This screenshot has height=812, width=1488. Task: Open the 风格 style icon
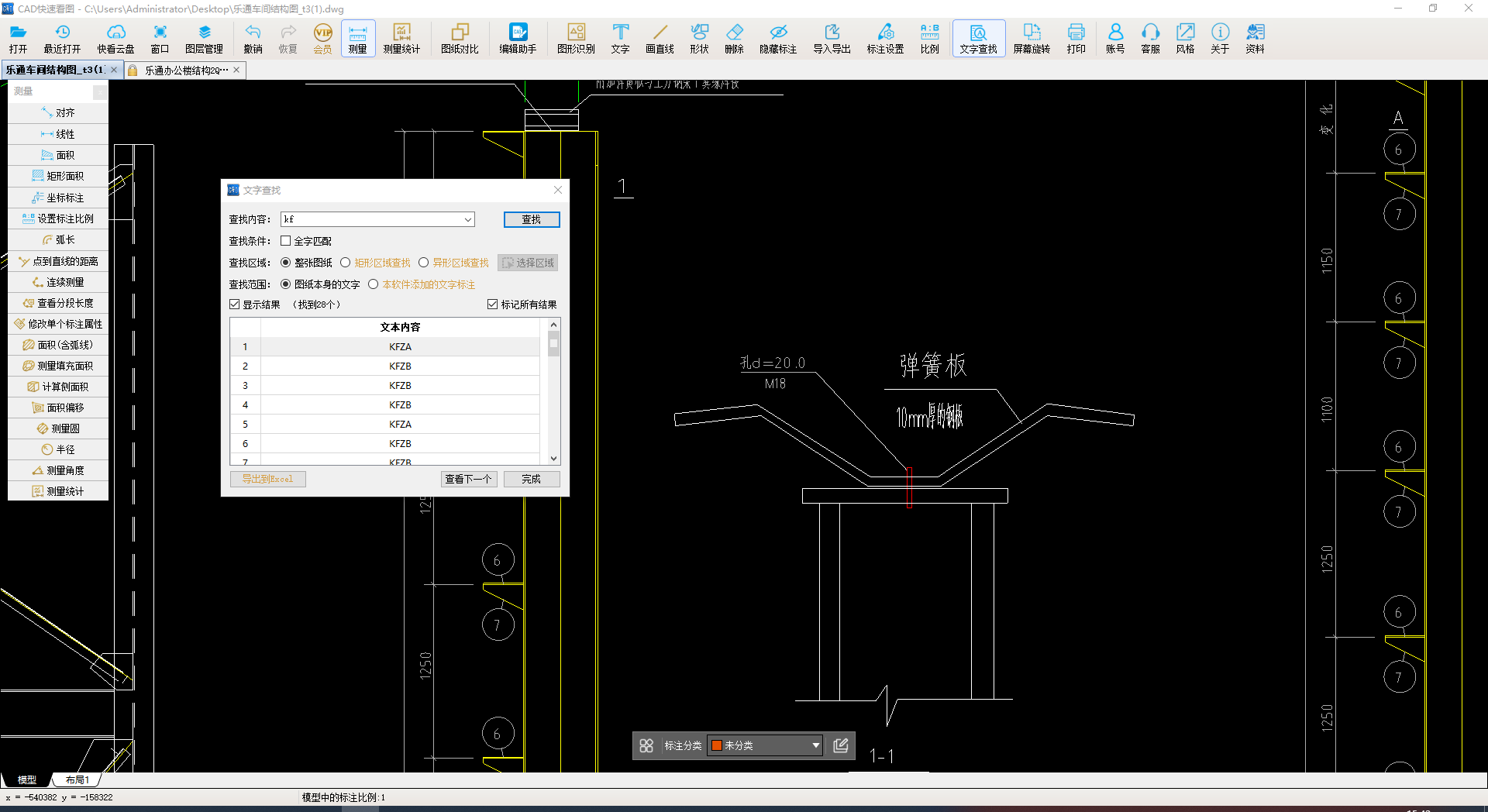coord(1185,38)
